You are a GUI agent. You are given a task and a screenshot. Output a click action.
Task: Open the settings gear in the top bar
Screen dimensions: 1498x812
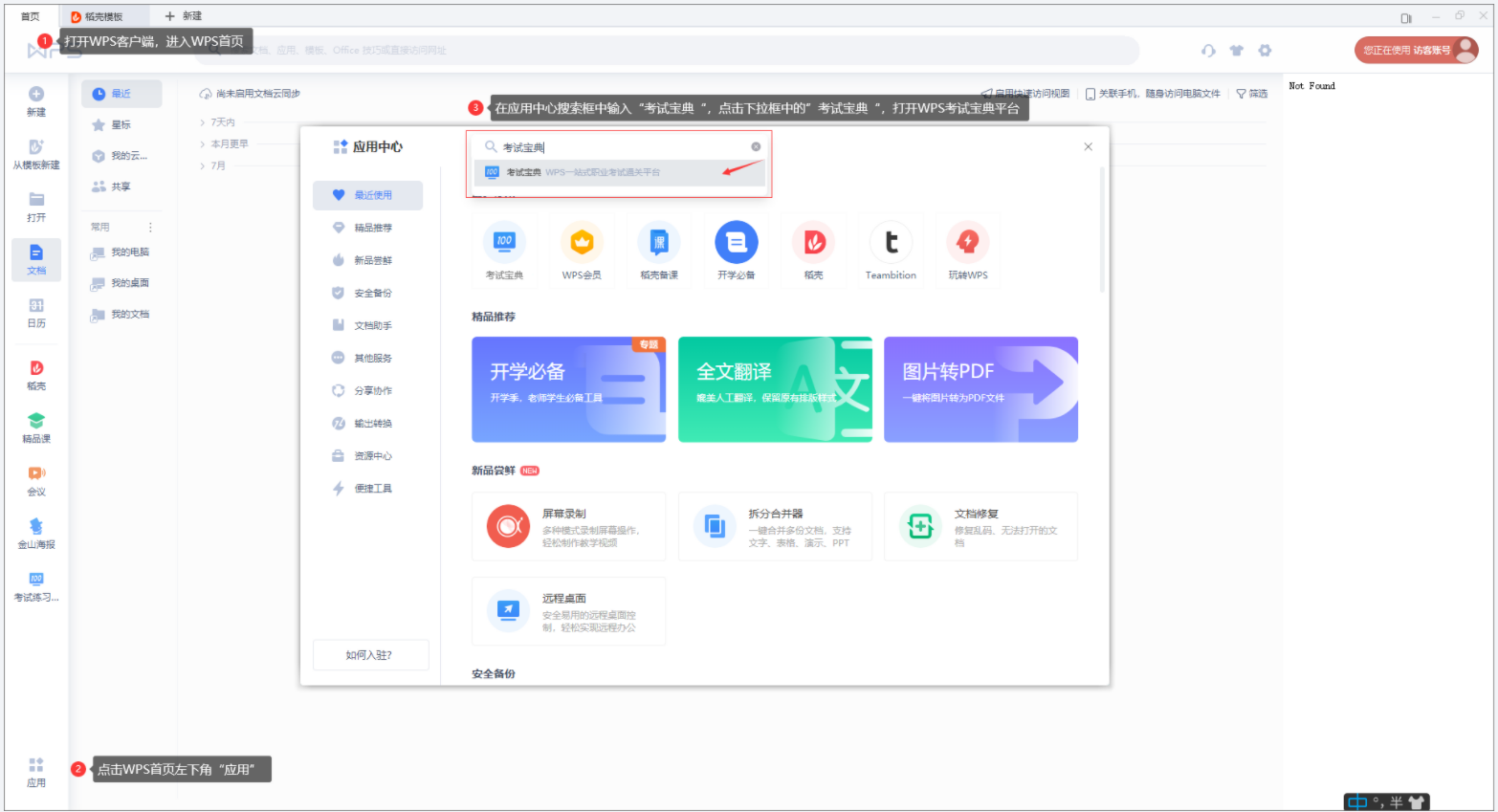pyautogui.click(x=1265, y=51)
